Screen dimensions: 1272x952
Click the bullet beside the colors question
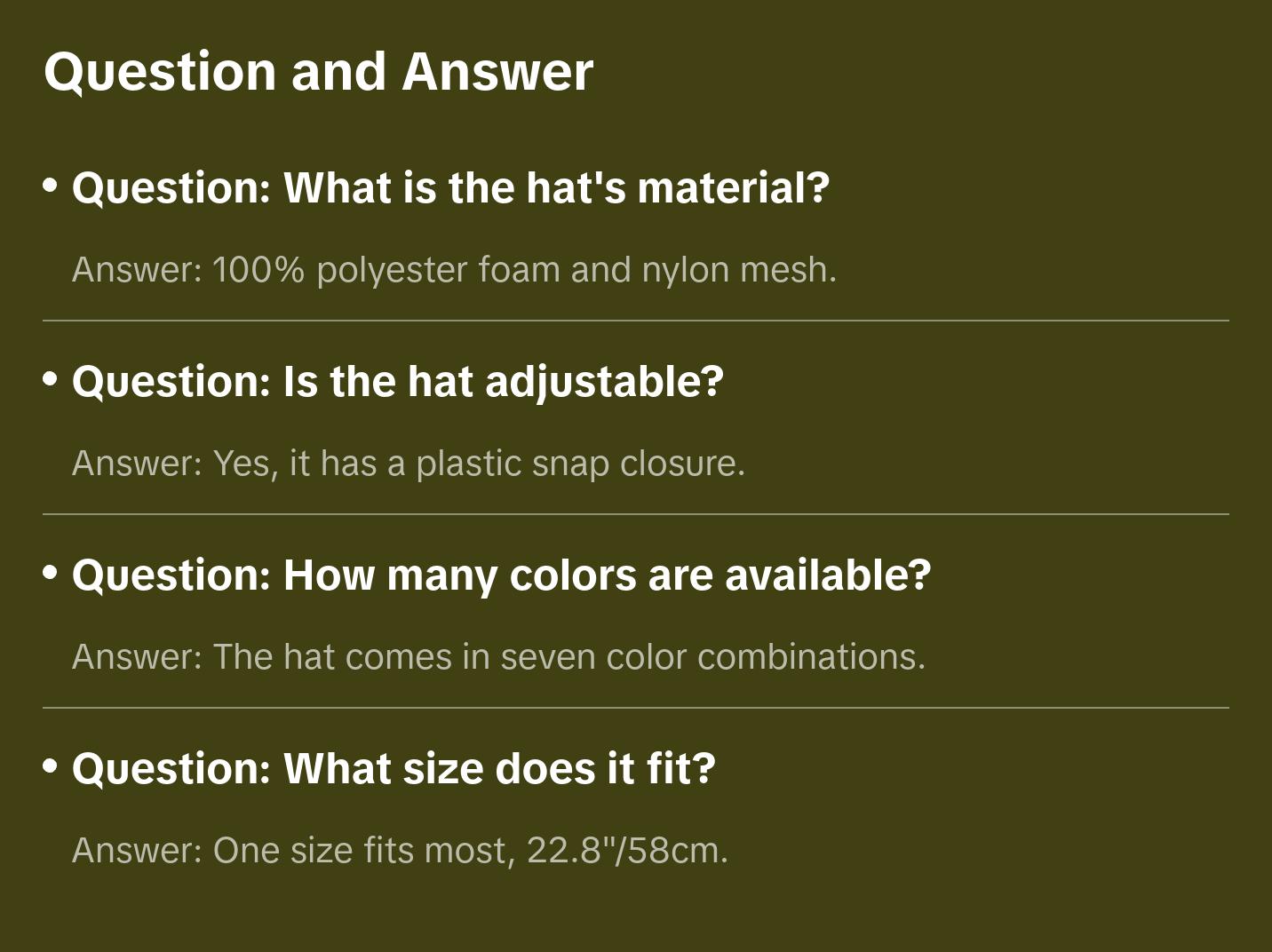pyautogui.click(x=51, y=573)
